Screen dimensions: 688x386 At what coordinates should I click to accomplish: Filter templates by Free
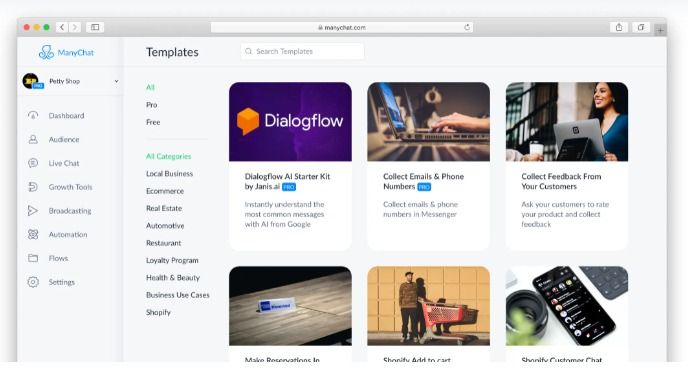click(x=153, y=122)
